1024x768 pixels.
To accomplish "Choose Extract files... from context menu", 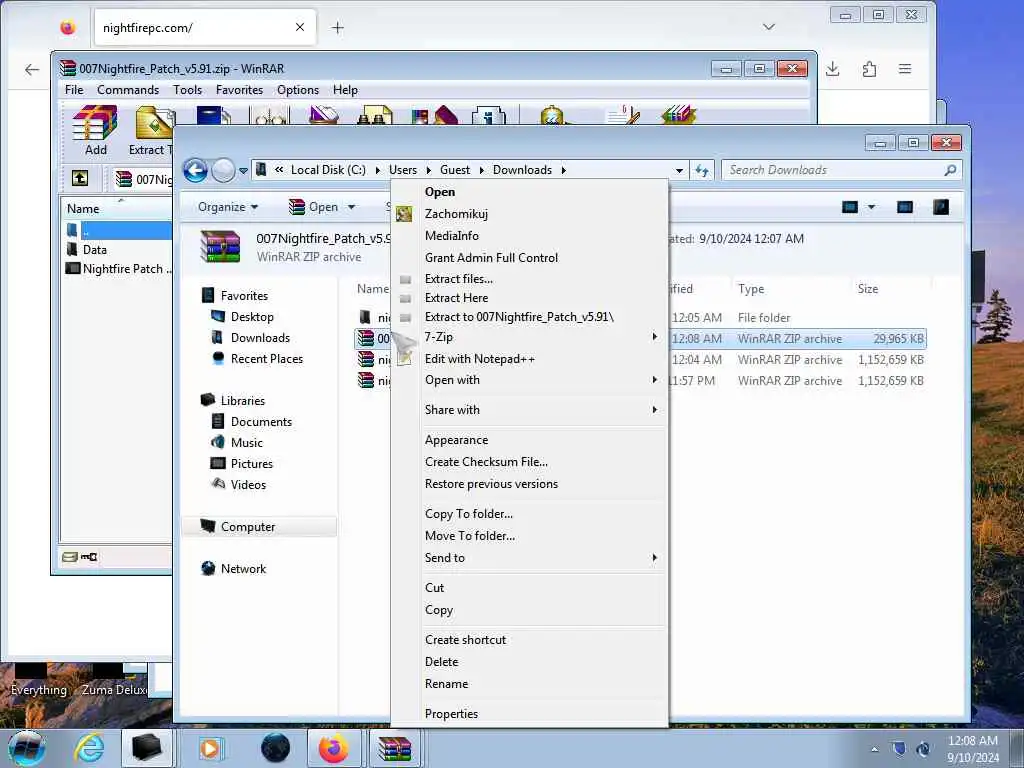I will click(458, 279).
